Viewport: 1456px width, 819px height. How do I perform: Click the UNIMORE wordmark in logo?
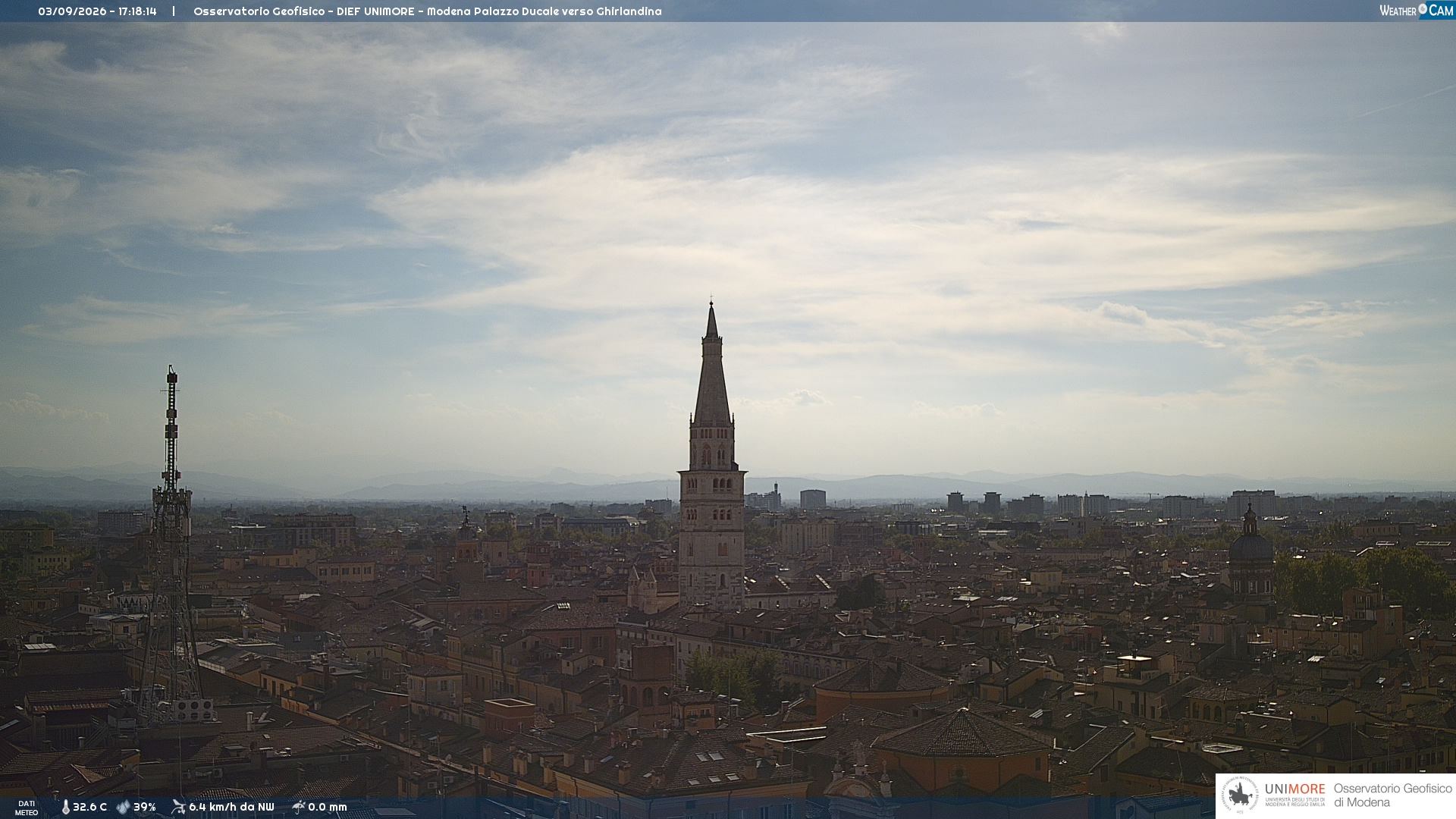[x=1295, y=789]
